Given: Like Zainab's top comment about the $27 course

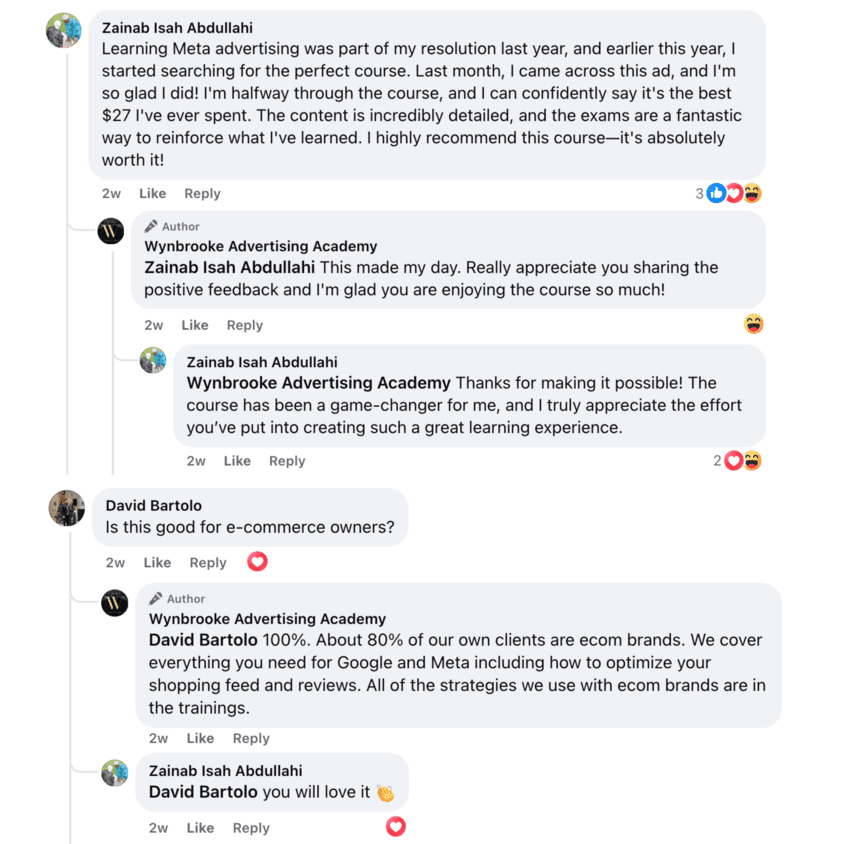Looking at the screenshot, I should click(x=152, y=193).
